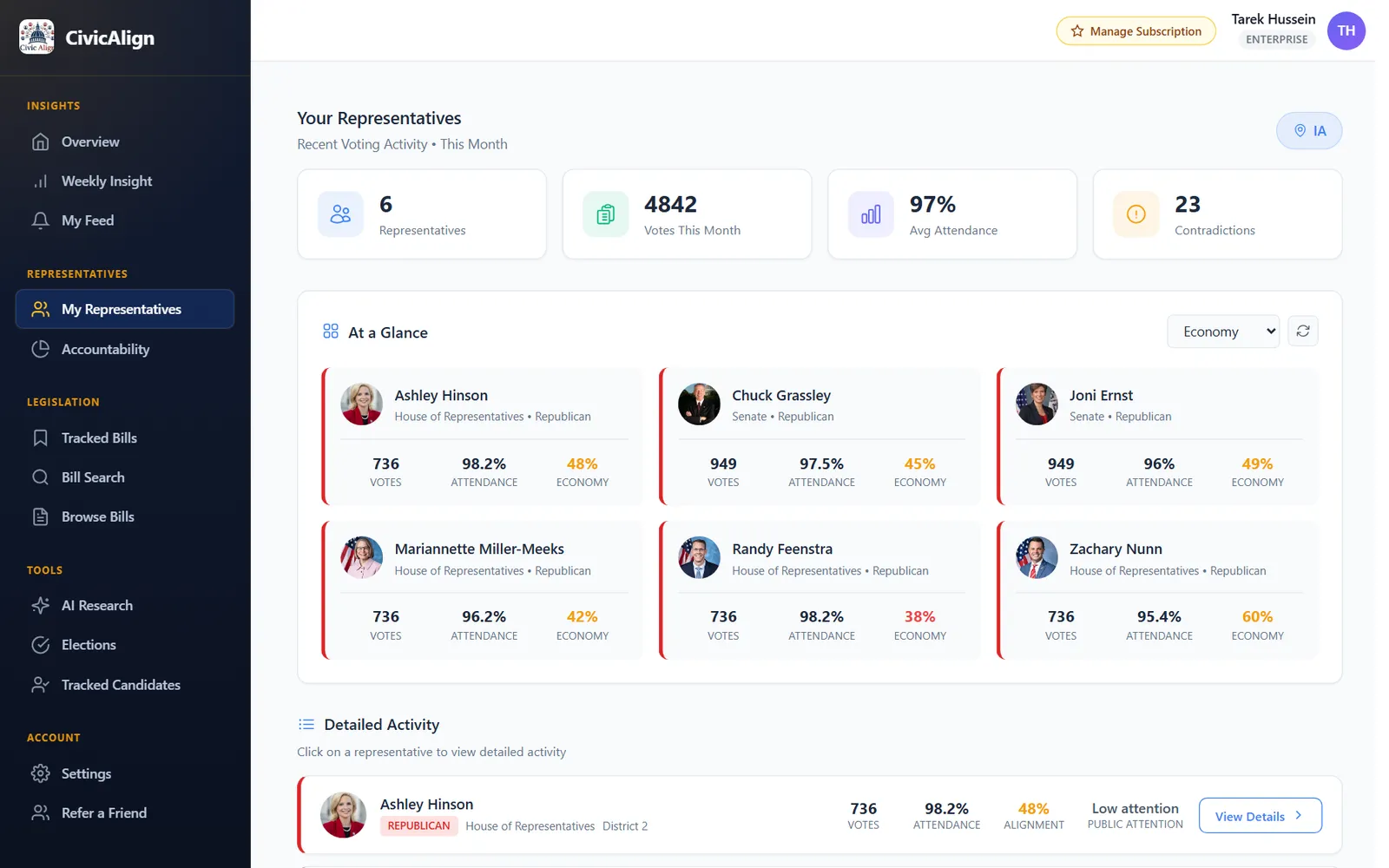Viewport: 1389px width, 868px height.
Task: Open Chuck Grassley's glance card
Action: (x=820, y=437)
